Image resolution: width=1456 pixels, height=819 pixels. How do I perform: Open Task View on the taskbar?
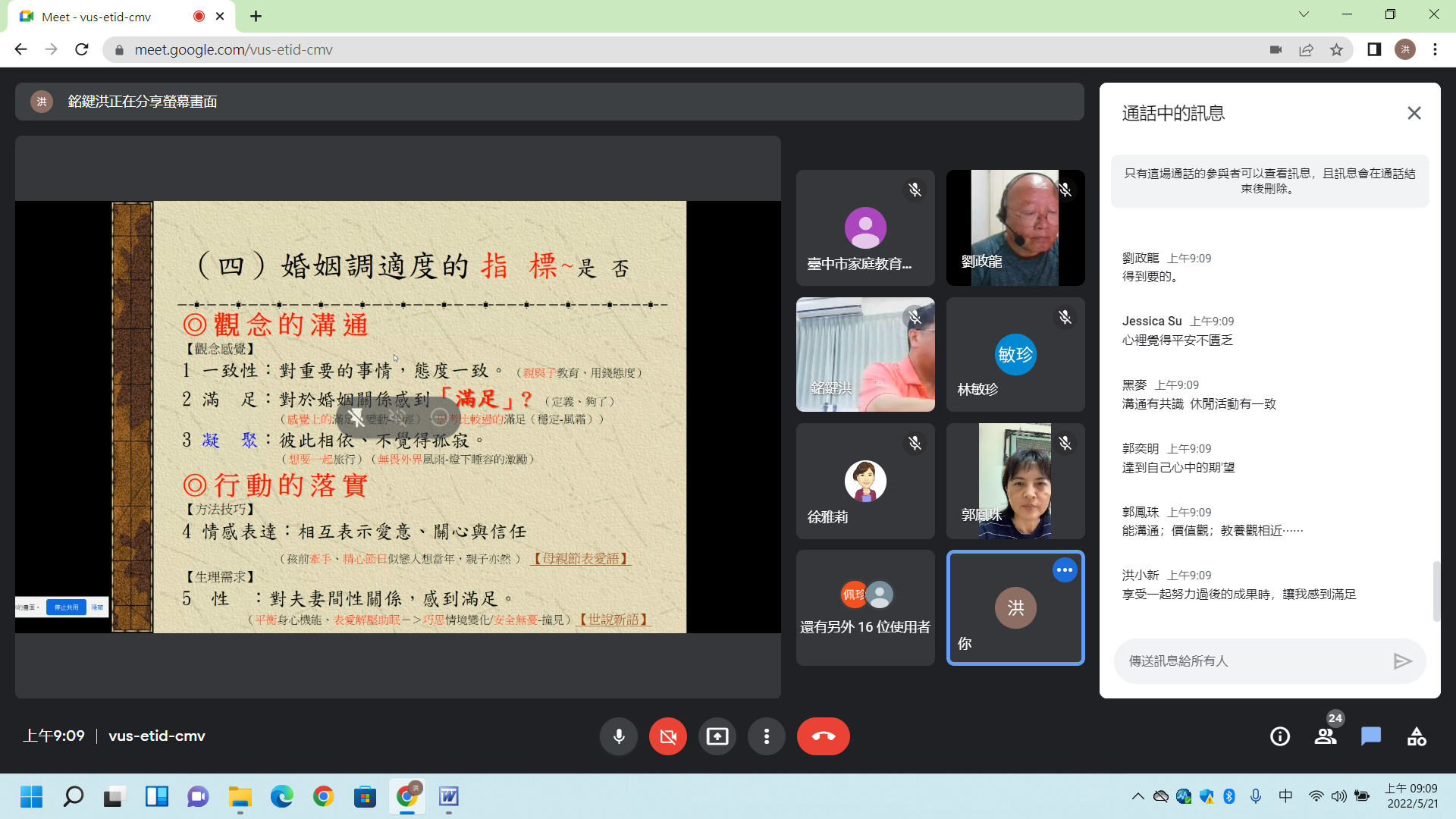point(115,796)
